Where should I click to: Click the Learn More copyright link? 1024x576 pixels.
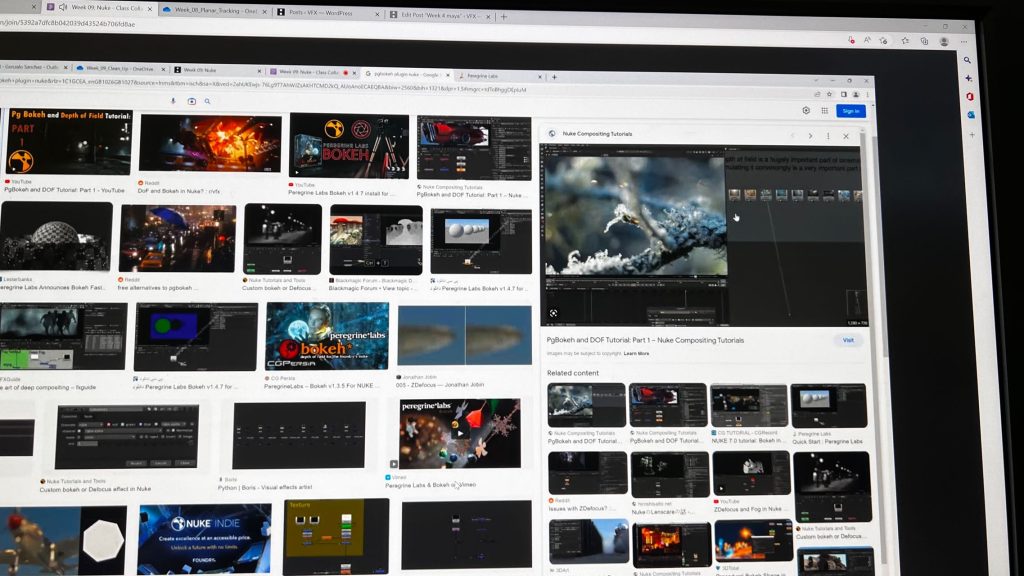[636, 353]
